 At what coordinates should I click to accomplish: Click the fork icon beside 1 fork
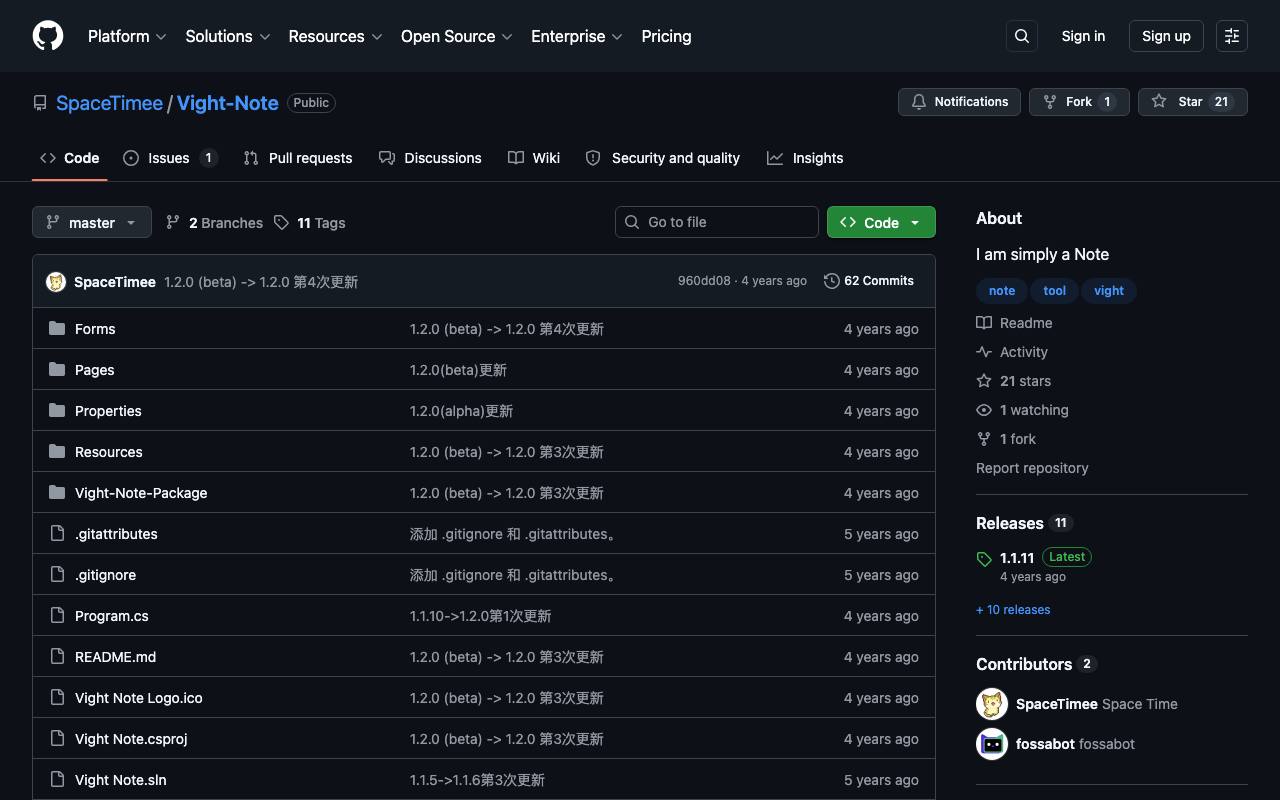(x=984, y=439)
